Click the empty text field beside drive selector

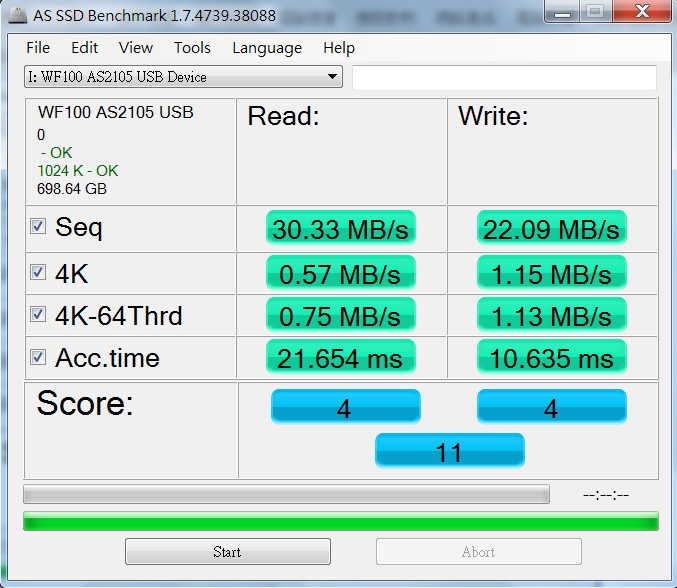pyautogui.click(x=504, y=78)
